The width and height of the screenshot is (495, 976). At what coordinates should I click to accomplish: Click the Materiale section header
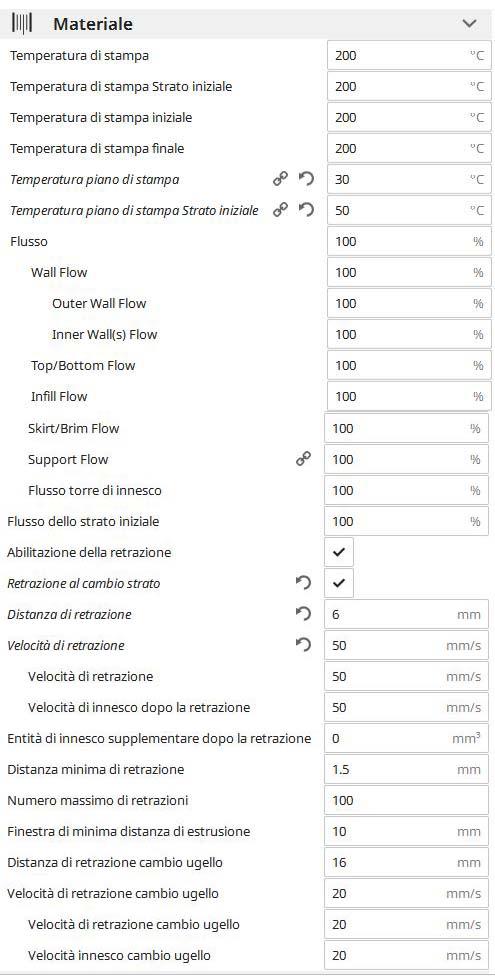(247, 24)
